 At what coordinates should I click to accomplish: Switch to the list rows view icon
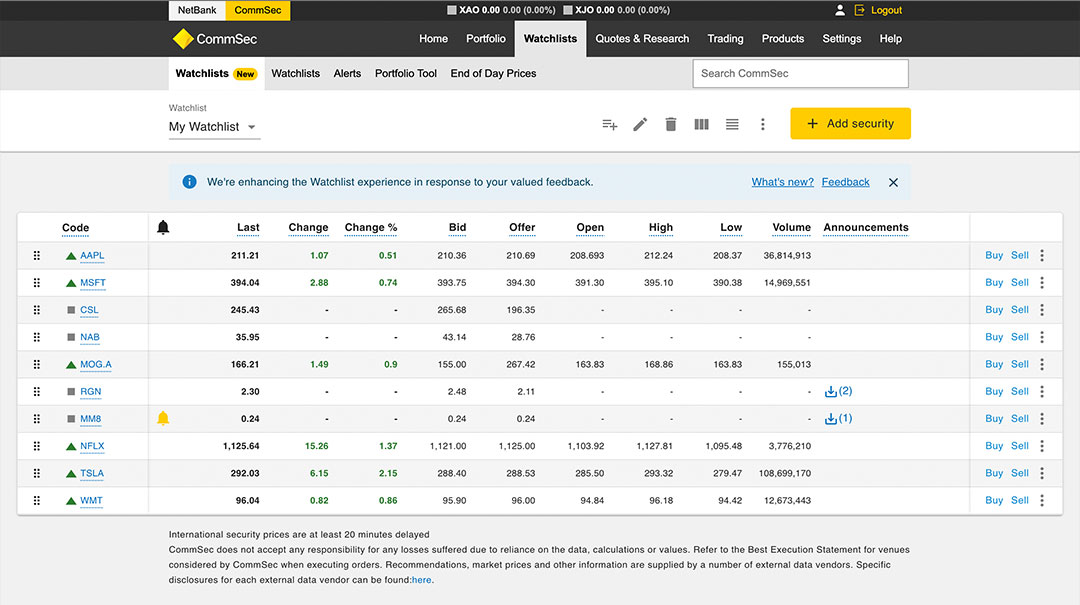tap(731, 124)
